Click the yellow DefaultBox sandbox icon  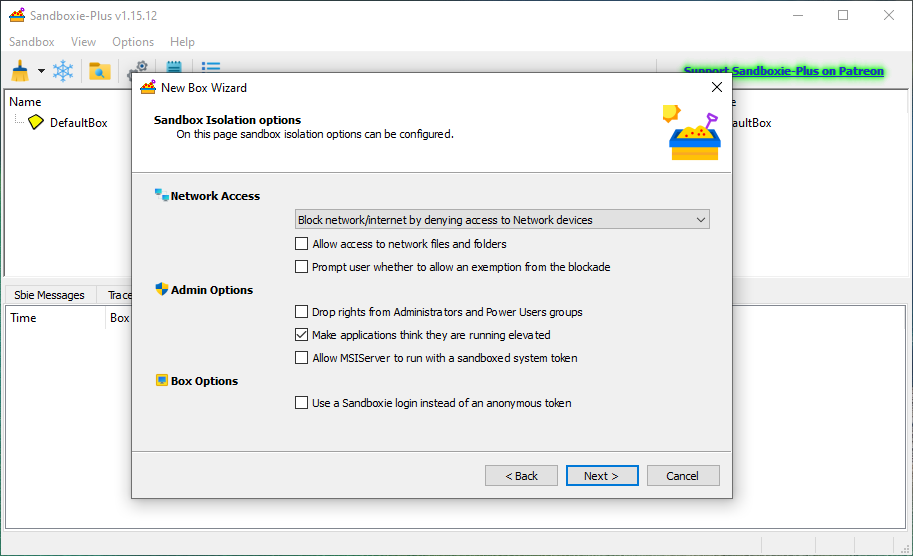pos(36,122)
